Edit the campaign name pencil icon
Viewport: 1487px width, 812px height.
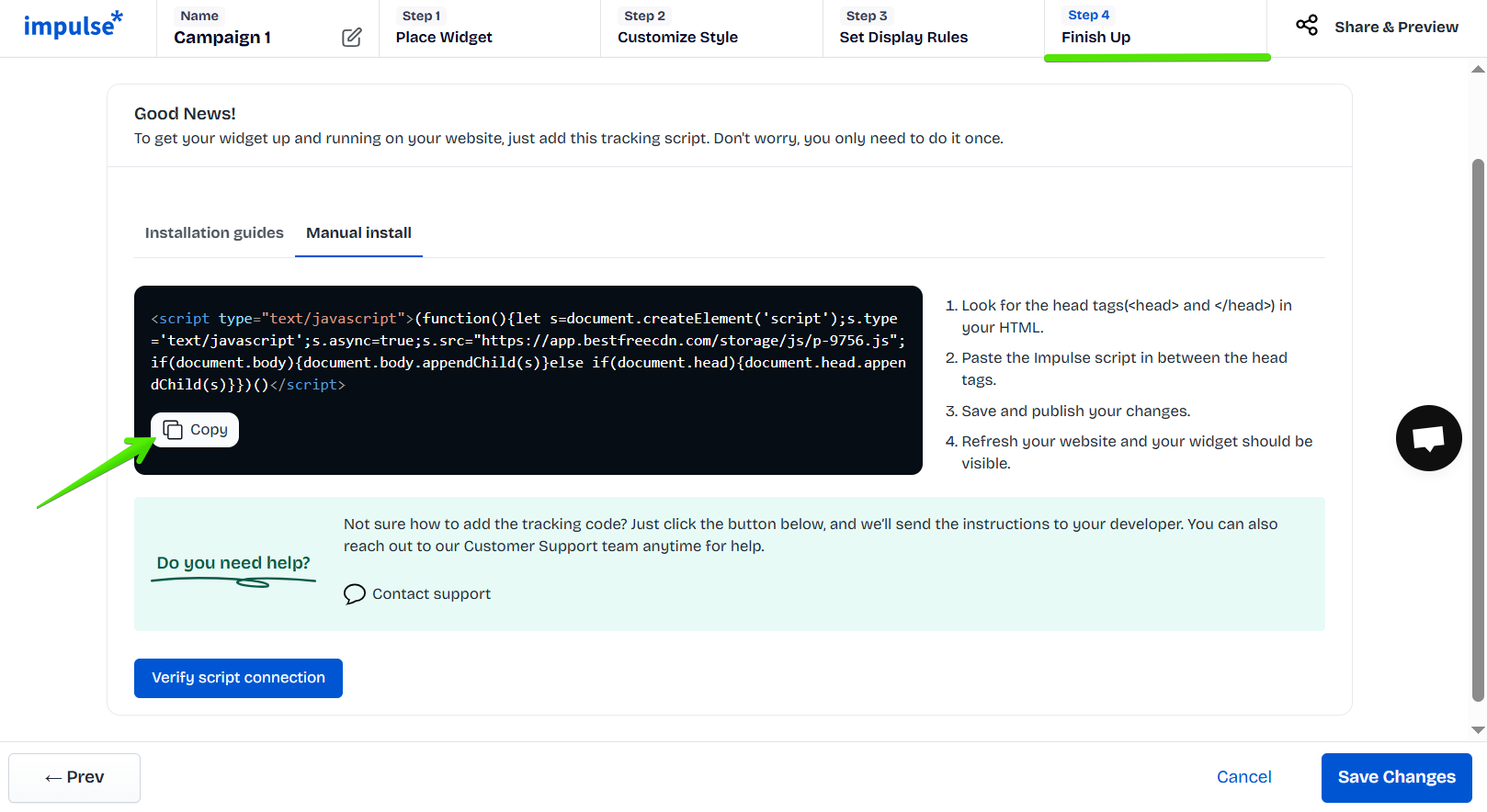click(x=352, y=38)
